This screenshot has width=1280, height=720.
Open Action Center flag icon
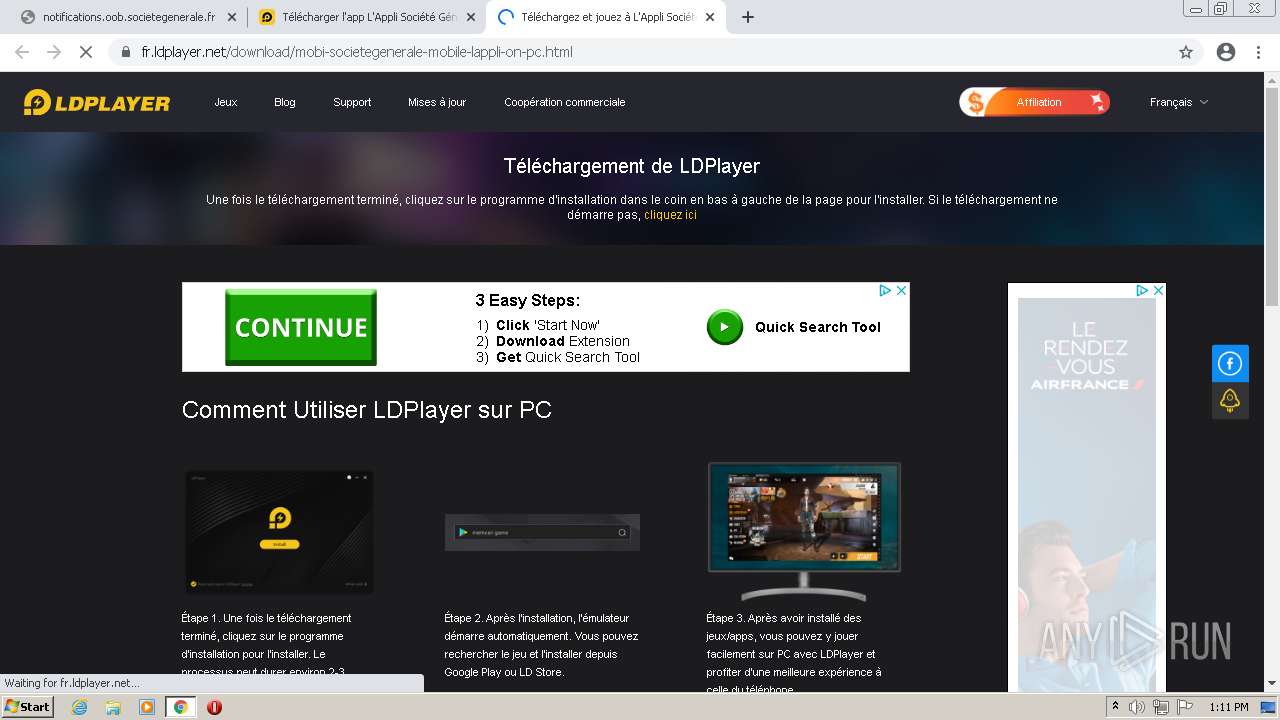pos(1185,707)
